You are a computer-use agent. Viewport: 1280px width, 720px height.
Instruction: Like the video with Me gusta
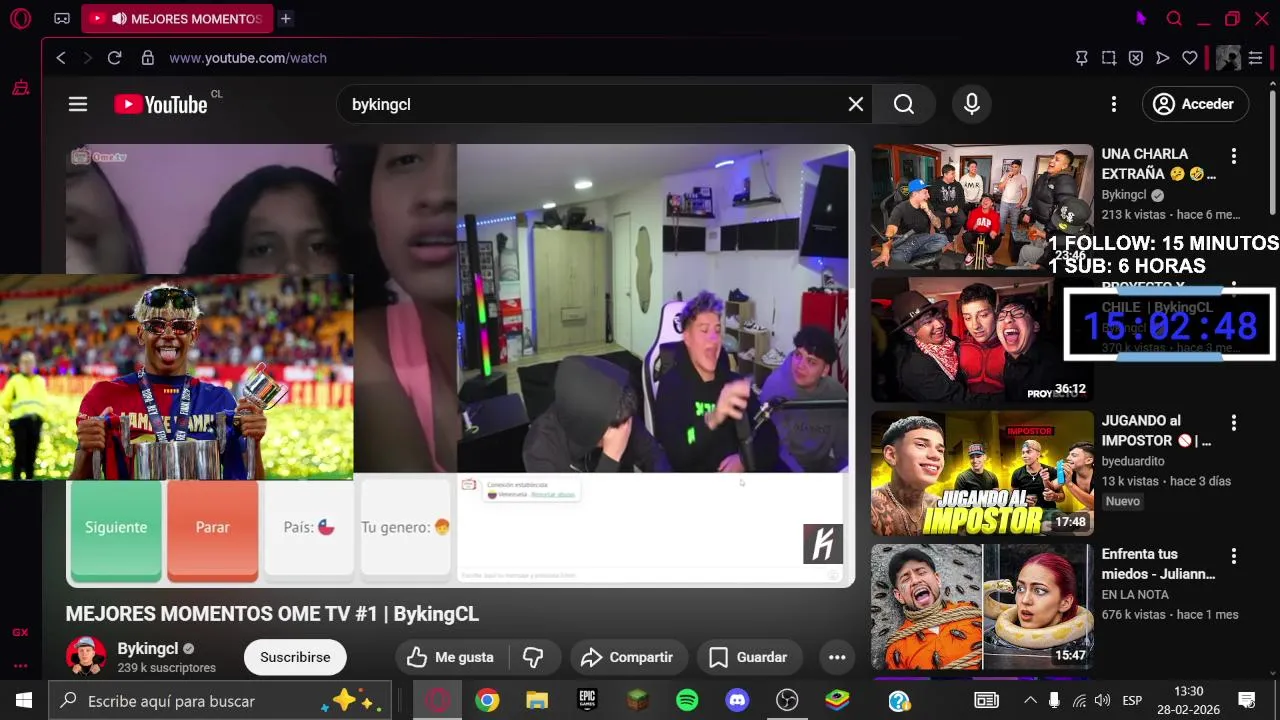pyautogui.click(x=451, y=657)
